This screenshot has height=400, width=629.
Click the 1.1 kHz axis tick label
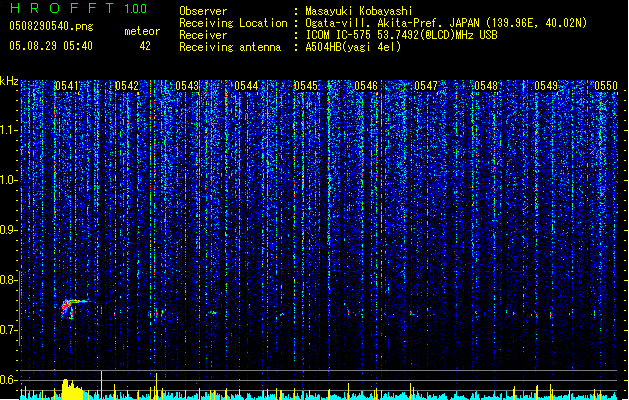pyautogui.click(x=8, y=130)
